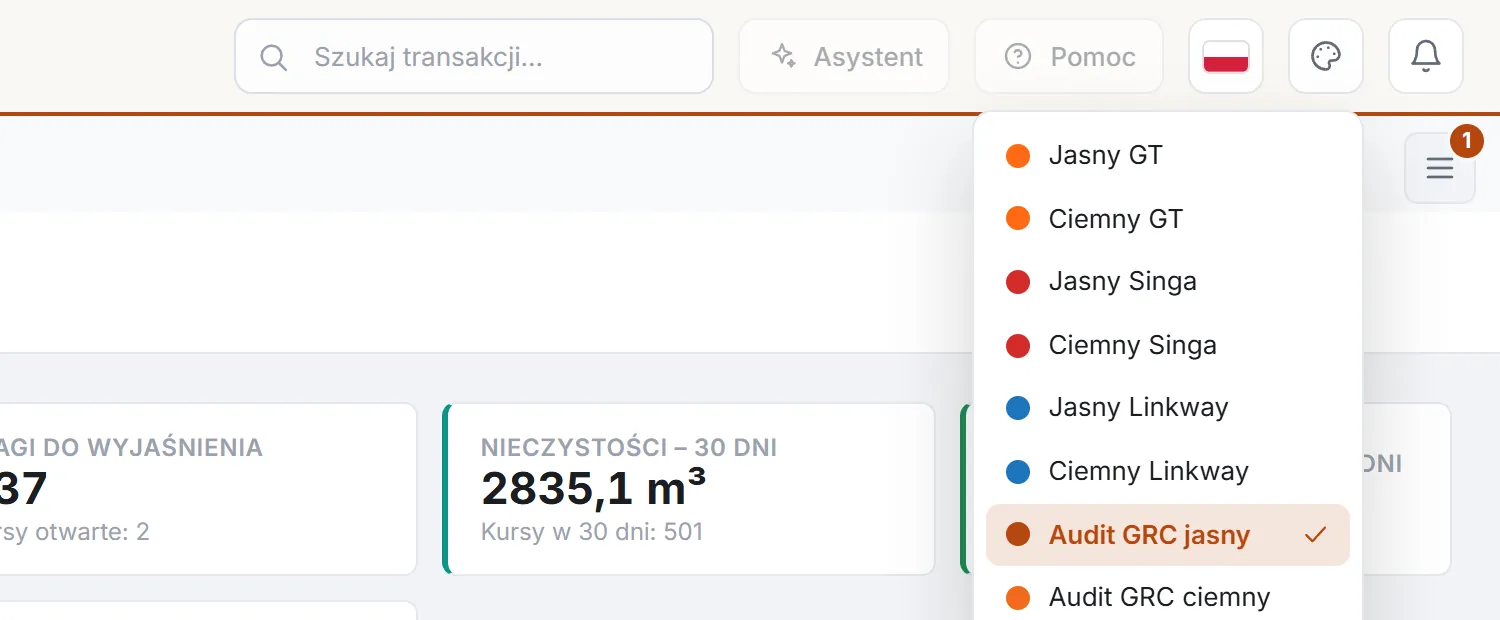Image resolution: width=1500 pixels, height=620 pixels.
Task: Open the Asystent button
Action: 844,57
